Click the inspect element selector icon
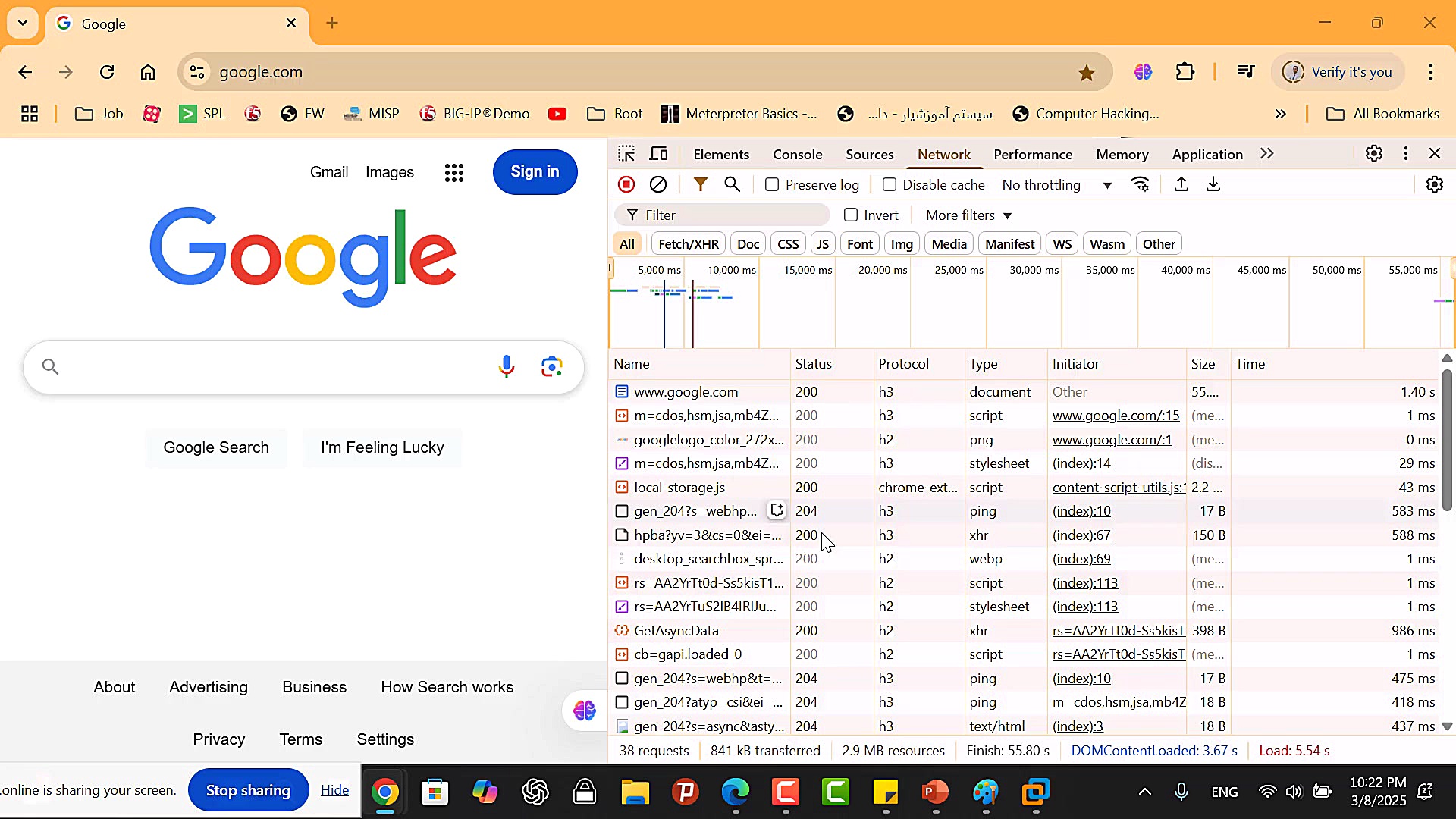The width and height of the screenshot is (1456, 819). [x=626, y=154]
